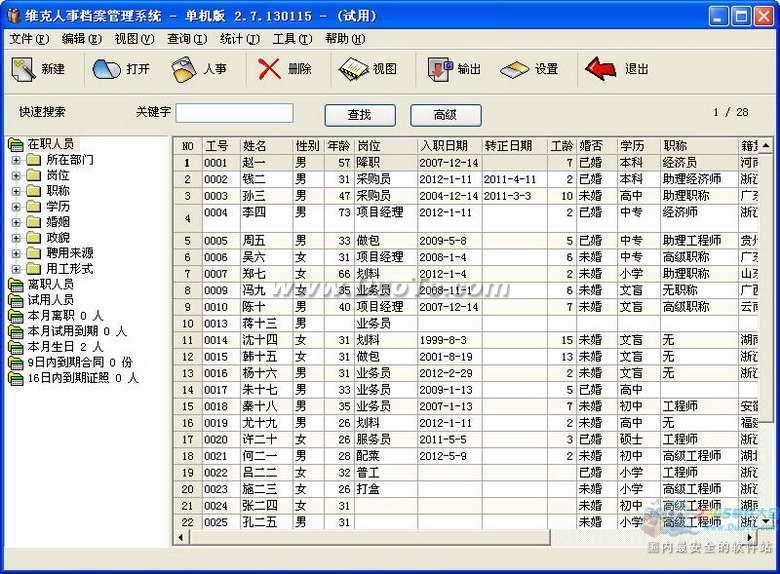Screen dimensions: 780x574
Task: Open the 查询(I) menu
Action: point(187,39)
